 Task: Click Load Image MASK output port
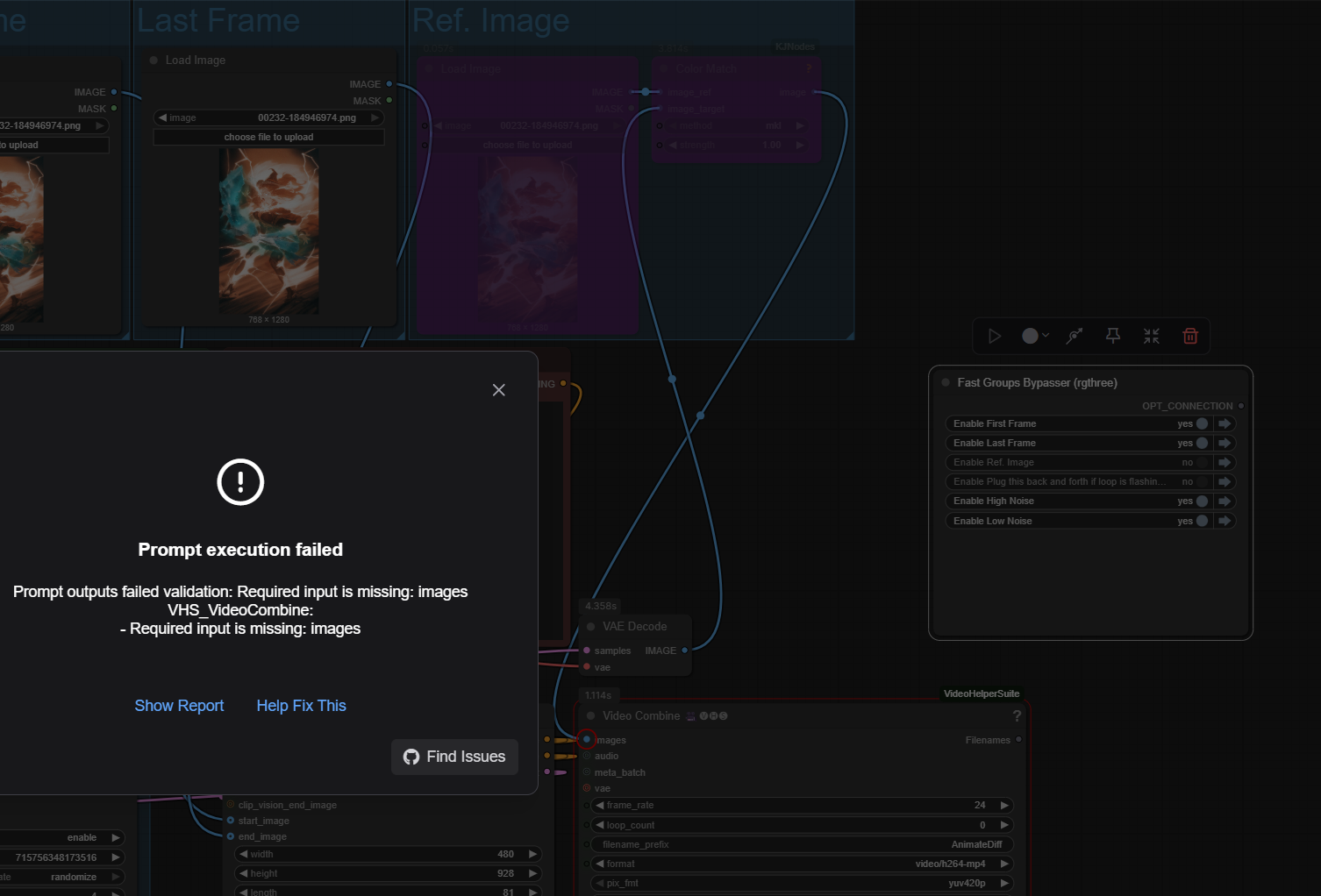389,101
